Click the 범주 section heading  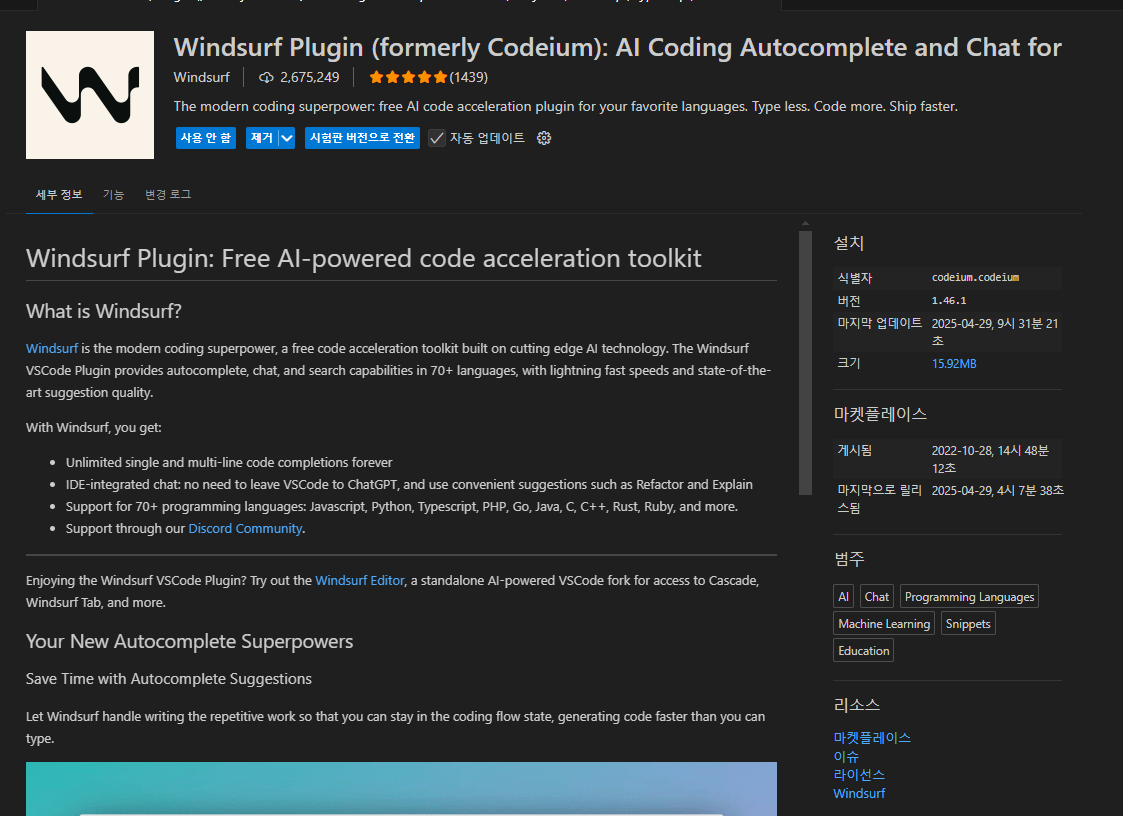click(x=849, y=559)
